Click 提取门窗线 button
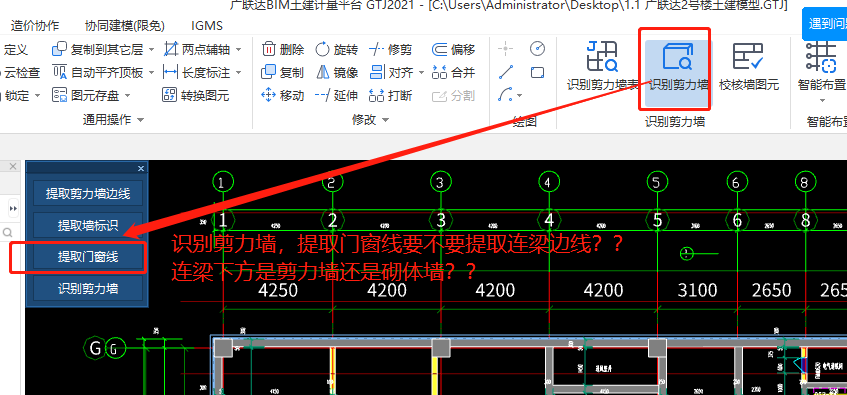The width and height of the screenshot is (847, 395). click(x=88, y=257)
